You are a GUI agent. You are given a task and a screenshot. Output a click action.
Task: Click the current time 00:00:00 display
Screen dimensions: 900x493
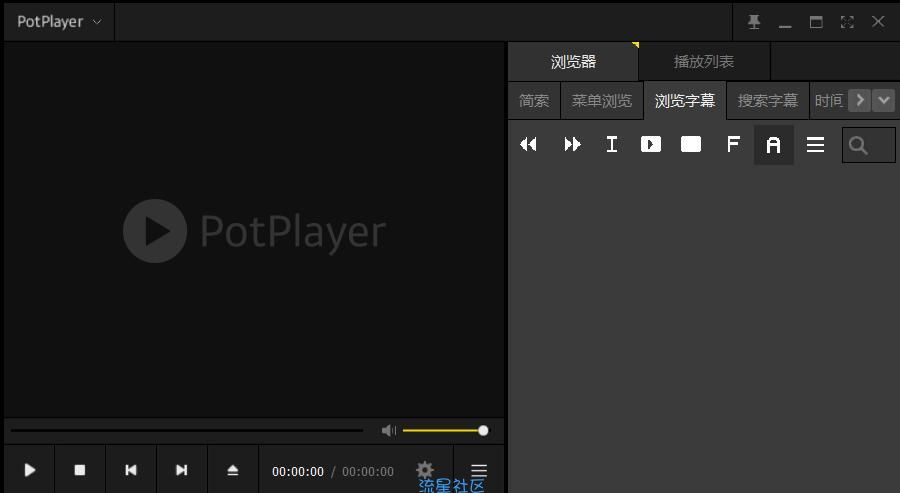(x=298, y=472)
